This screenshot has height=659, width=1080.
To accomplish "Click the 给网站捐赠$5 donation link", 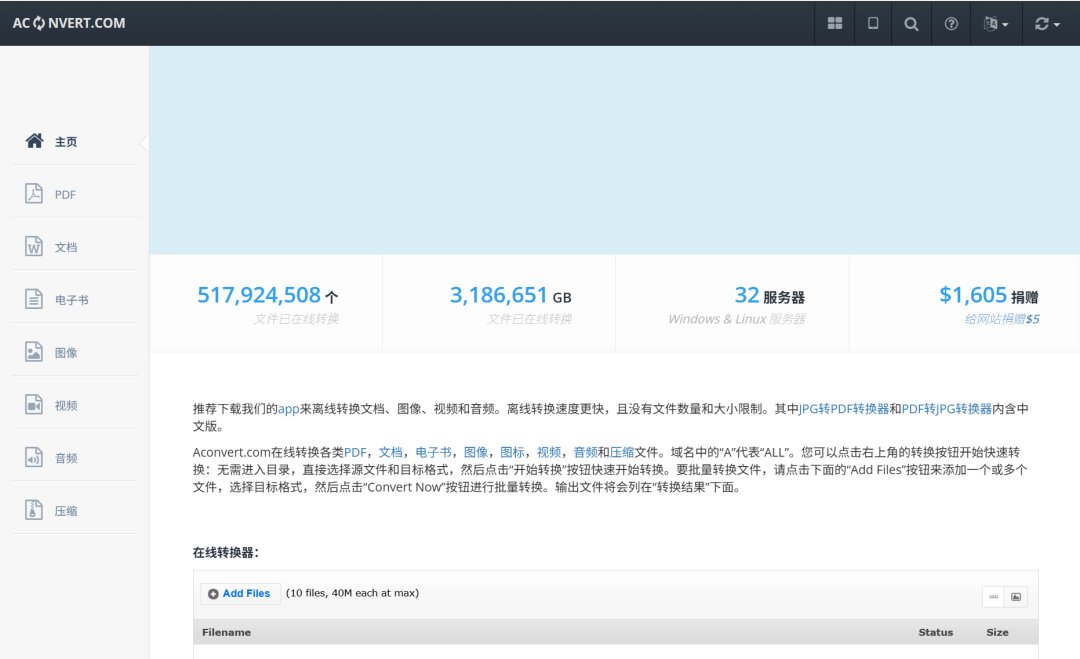I will [1001, 319].
